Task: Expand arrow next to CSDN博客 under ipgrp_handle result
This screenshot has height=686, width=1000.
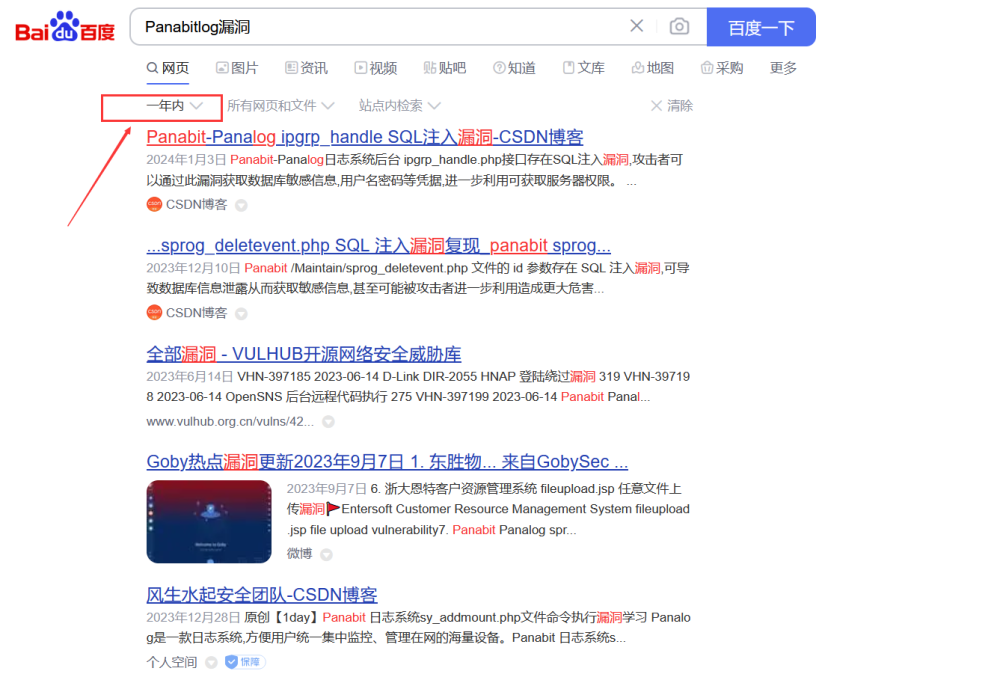Action: pyautogui.click(x=241, y=205)
